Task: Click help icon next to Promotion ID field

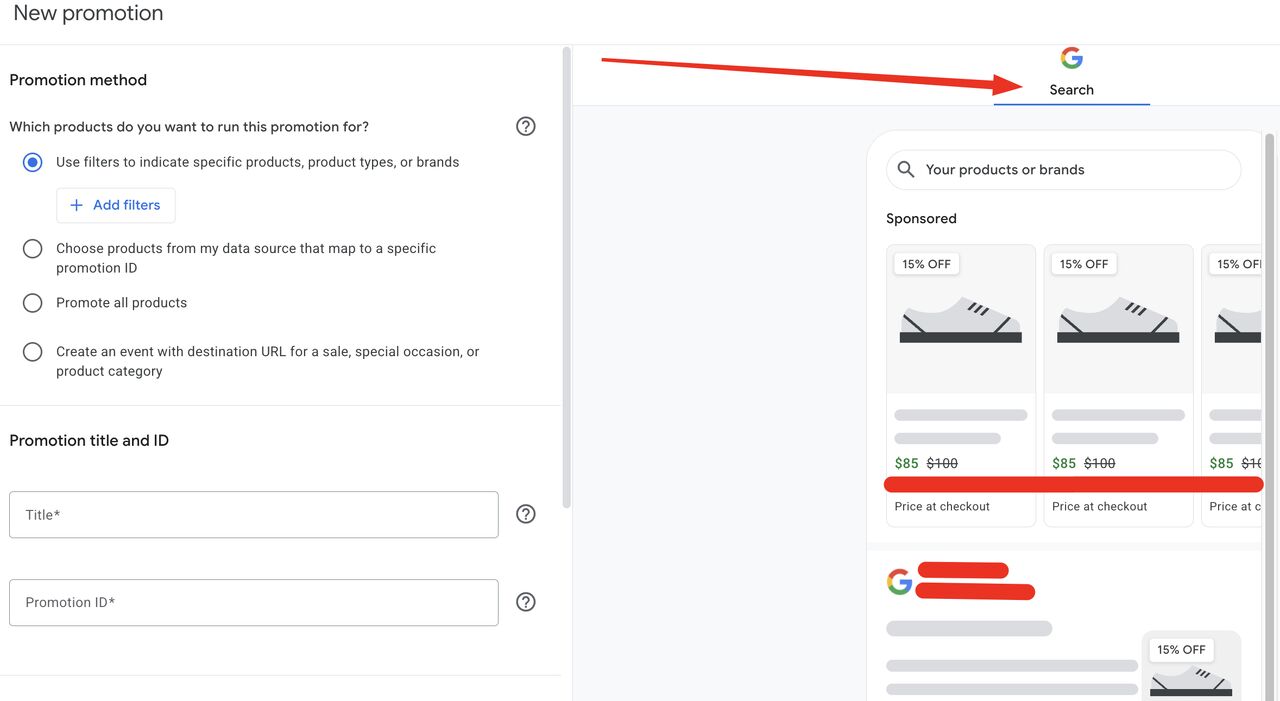Action: (x=525, y=602)
